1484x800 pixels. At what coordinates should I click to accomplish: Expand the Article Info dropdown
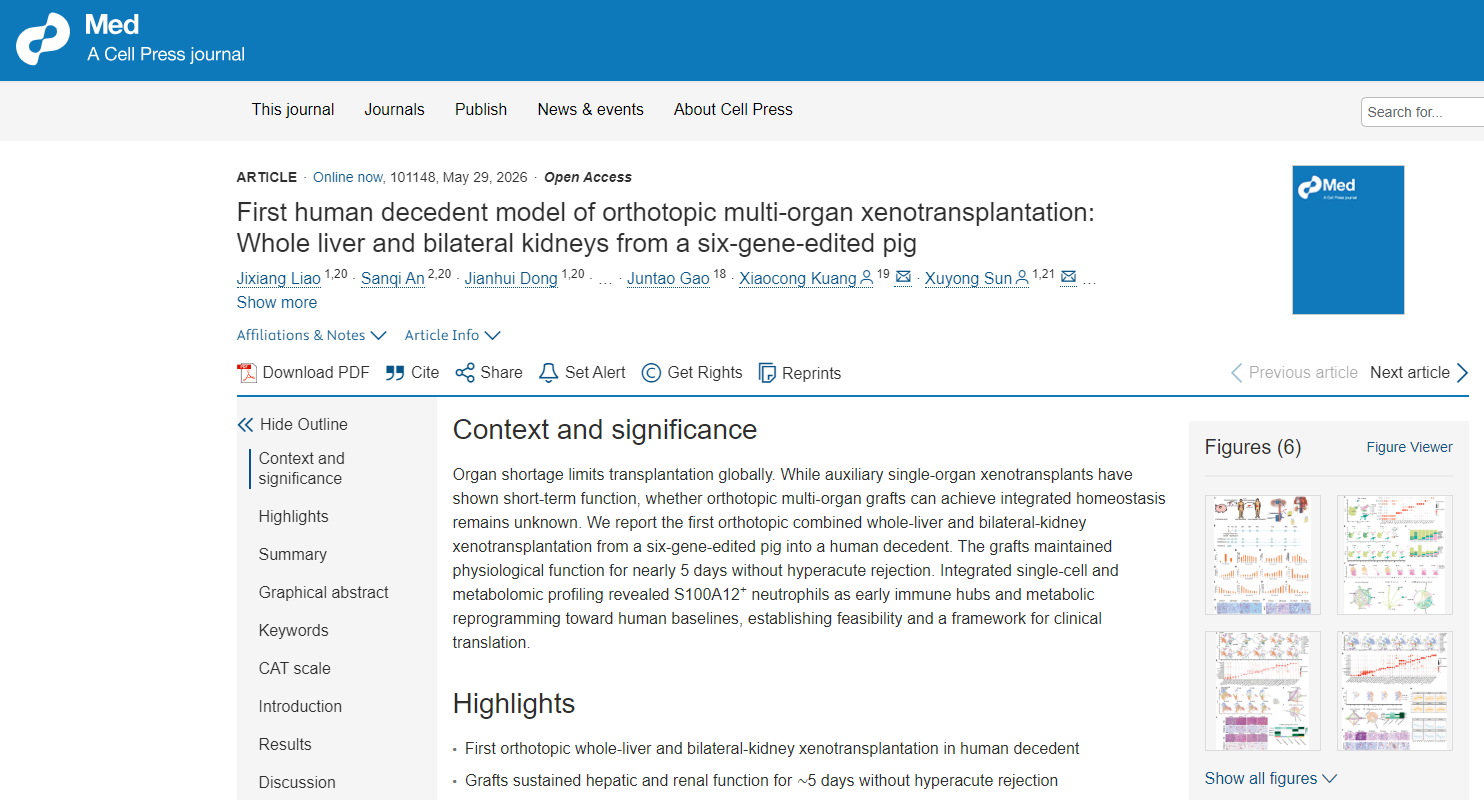[452, 335]
